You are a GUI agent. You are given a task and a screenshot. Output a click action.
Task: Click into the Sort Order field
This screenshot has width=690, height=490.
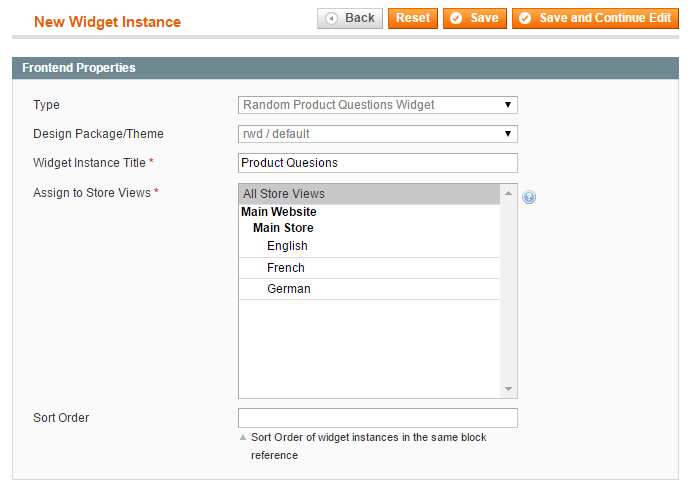tap(378, 418)
